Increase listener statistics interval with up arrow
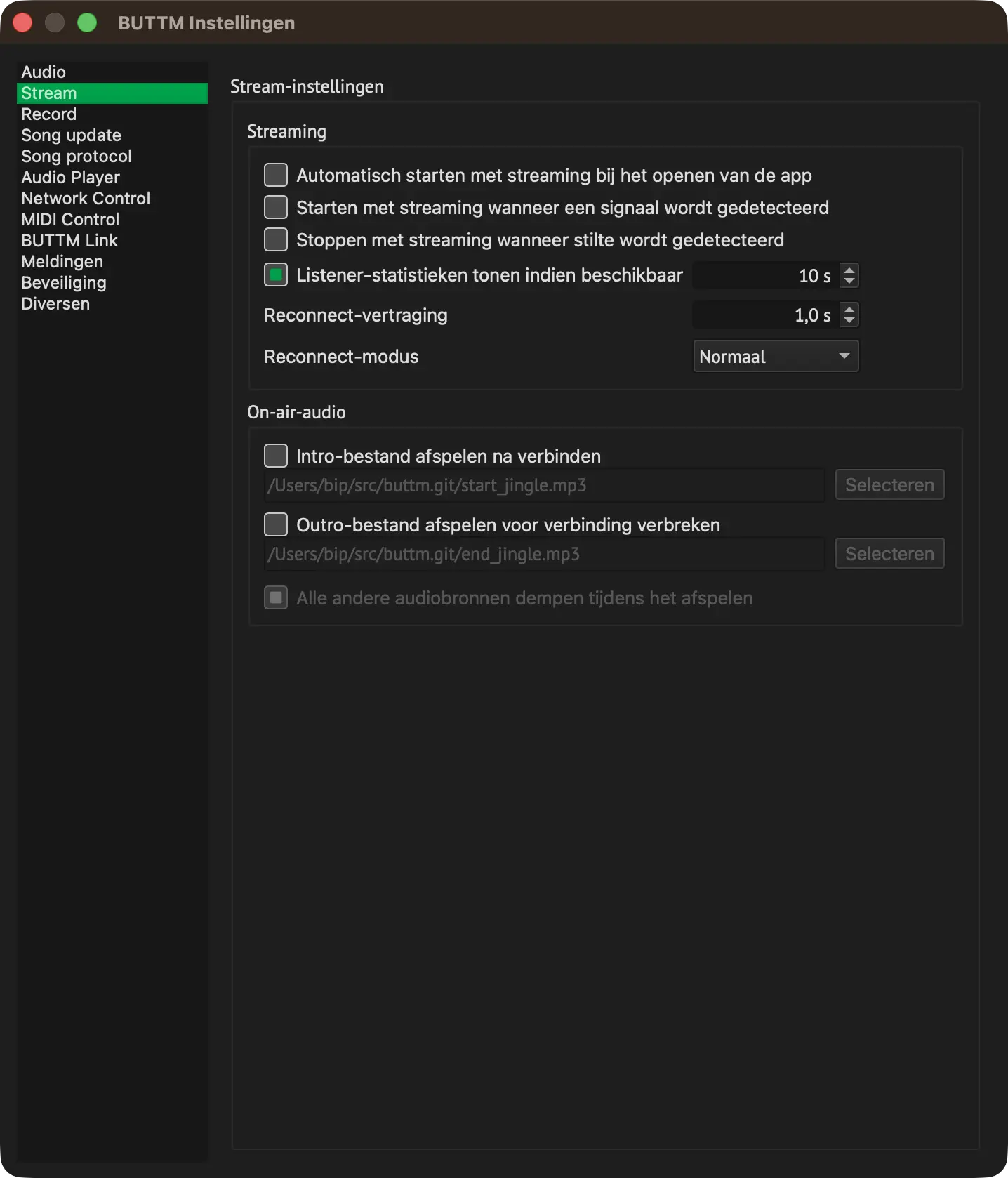 [x=849, y=270]
